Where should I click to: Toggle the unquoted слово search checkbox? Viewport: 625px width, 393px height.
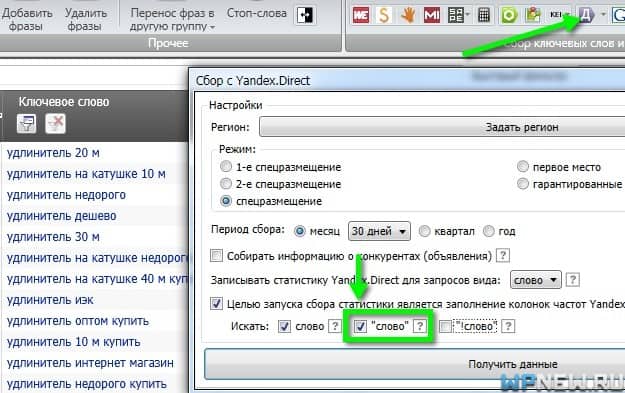[284, 326]
